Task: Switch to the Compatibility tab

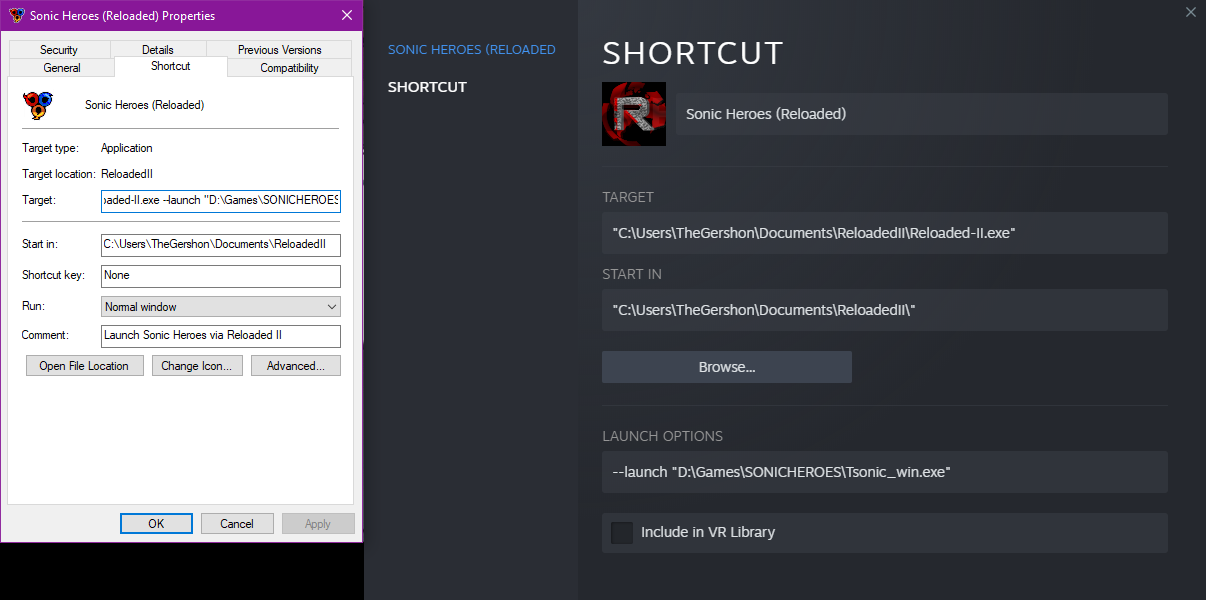Action: coord(288,68)
